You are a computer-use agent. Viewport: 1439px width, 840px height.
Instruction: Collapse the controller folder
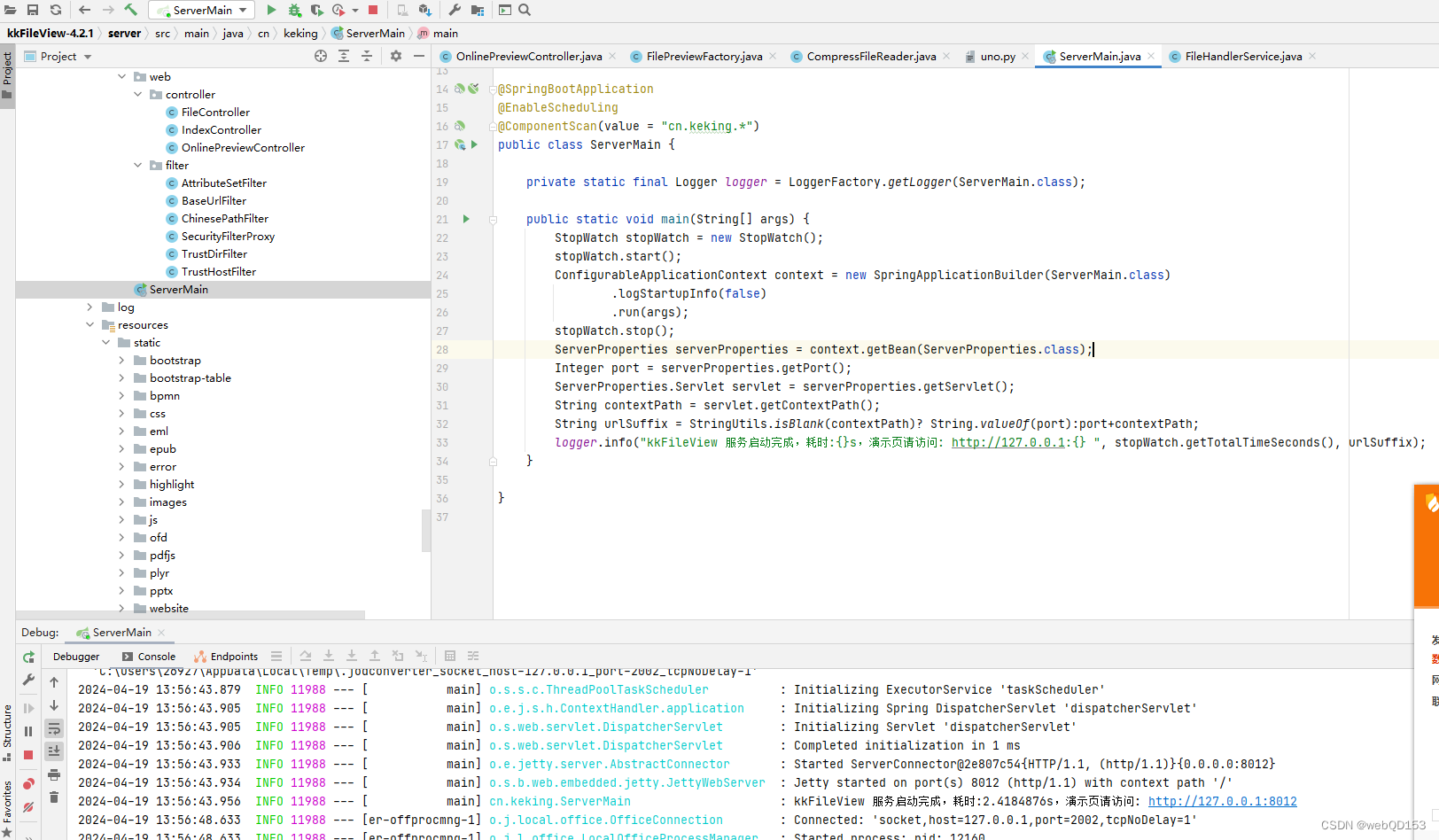138,95
